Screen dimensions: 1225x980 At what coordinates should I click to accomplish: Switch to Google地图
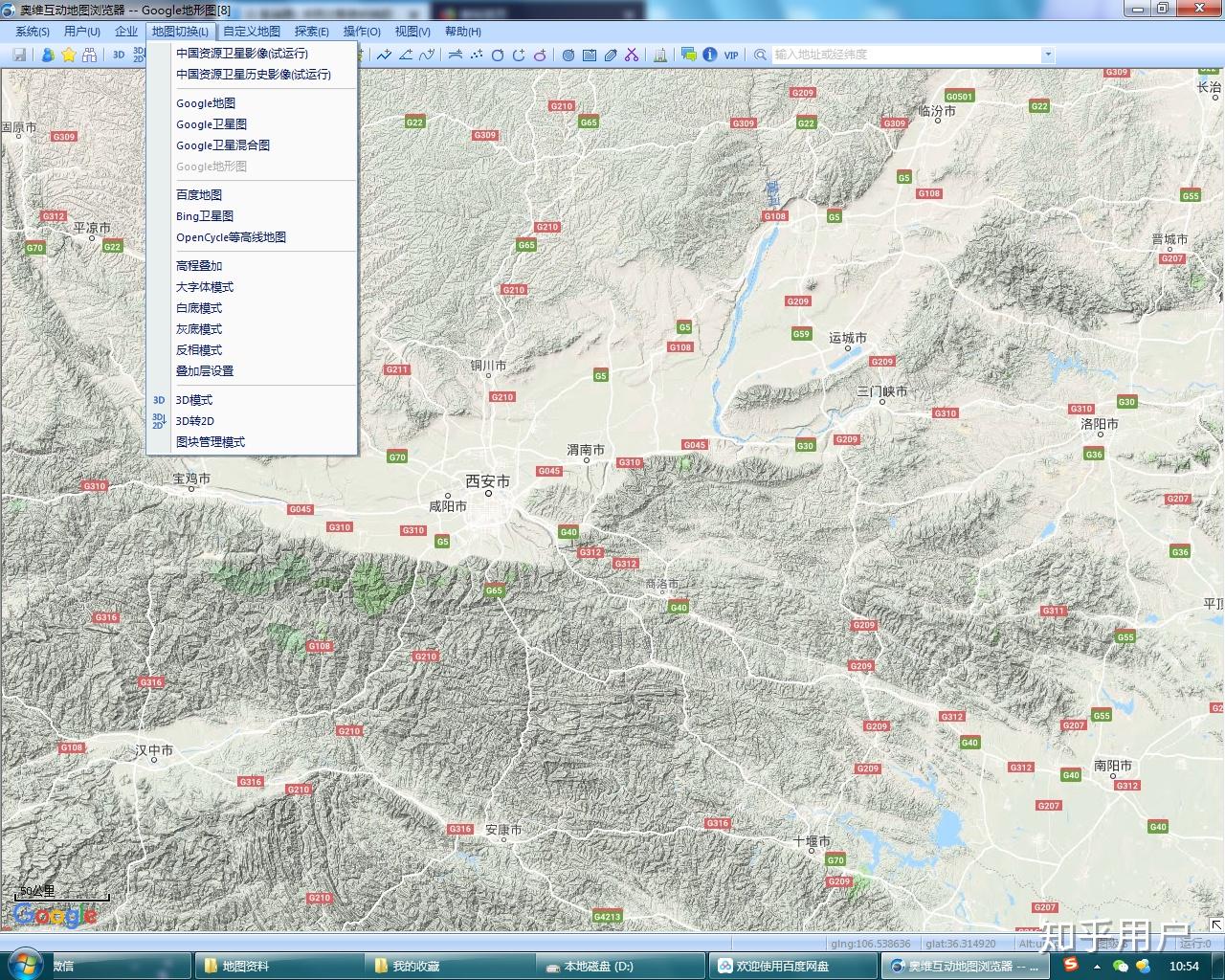coord(206,103)
